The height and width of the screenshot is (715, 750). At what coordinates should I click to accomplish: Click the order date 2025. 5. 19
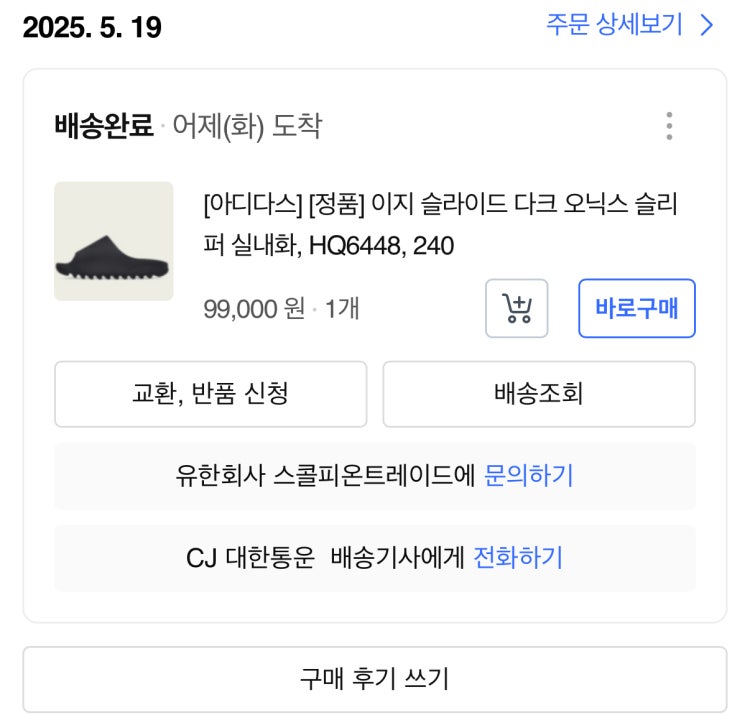coord(92,27)
